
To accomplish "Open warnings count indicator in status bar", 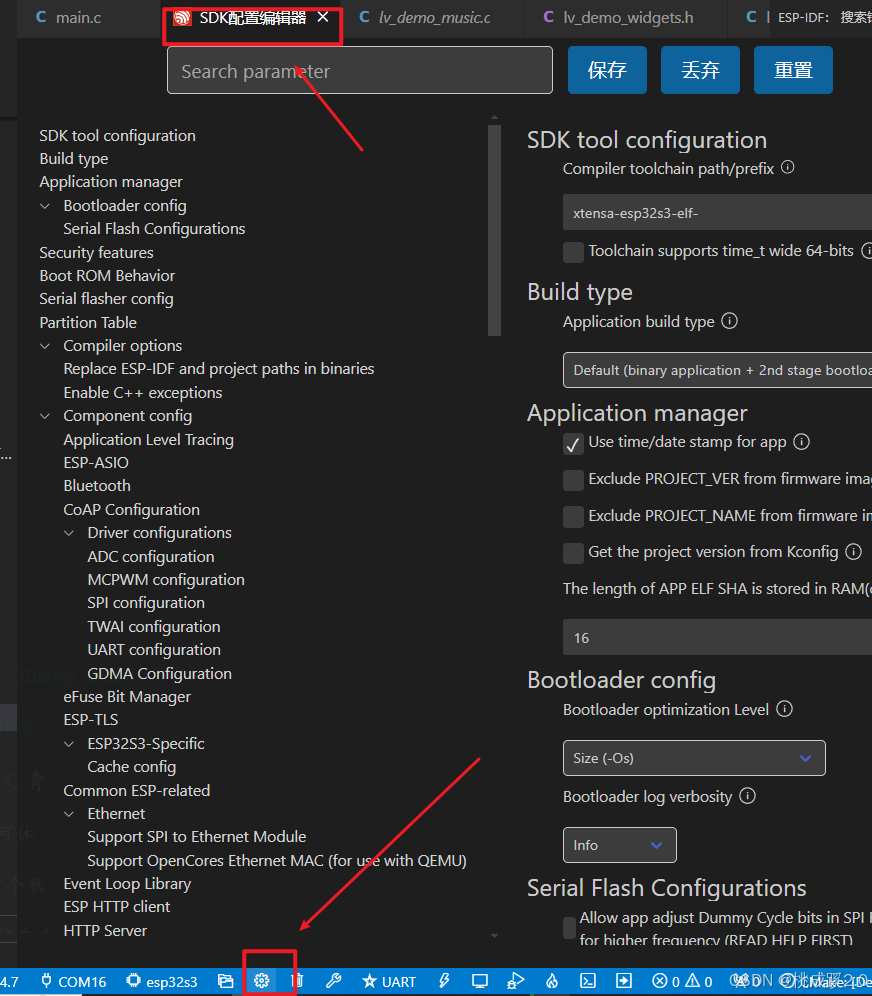I will tap(699, 981).
